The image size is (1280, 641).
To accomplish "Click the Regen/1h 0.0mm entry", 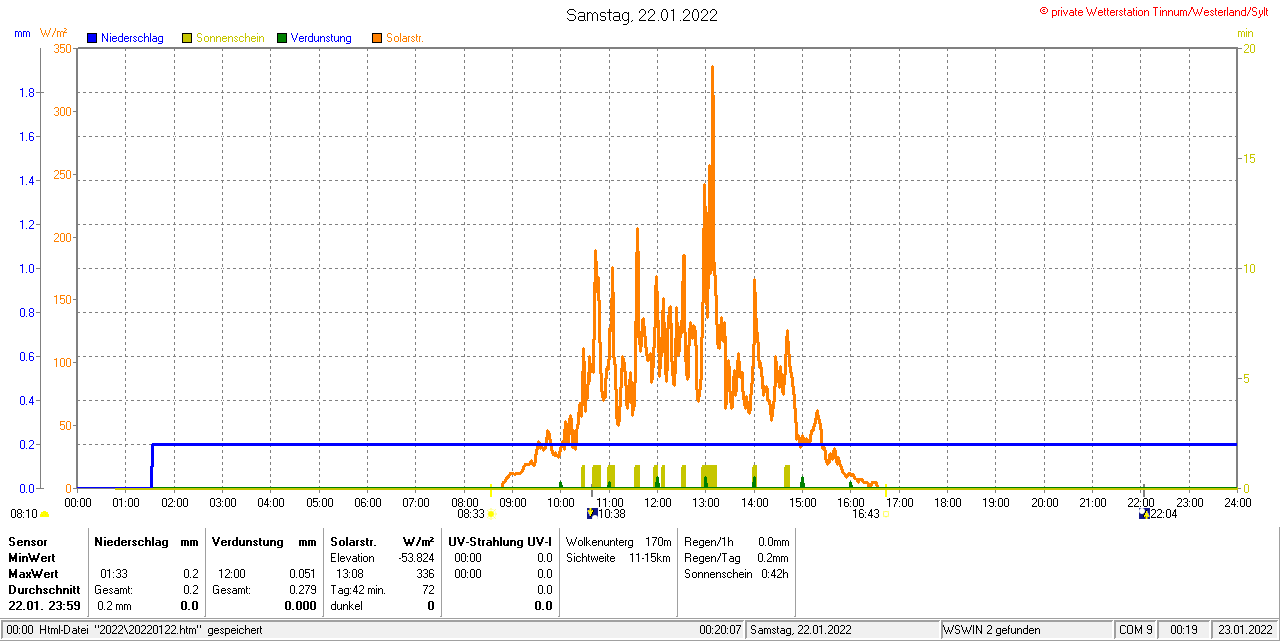I will coord(737,541).
